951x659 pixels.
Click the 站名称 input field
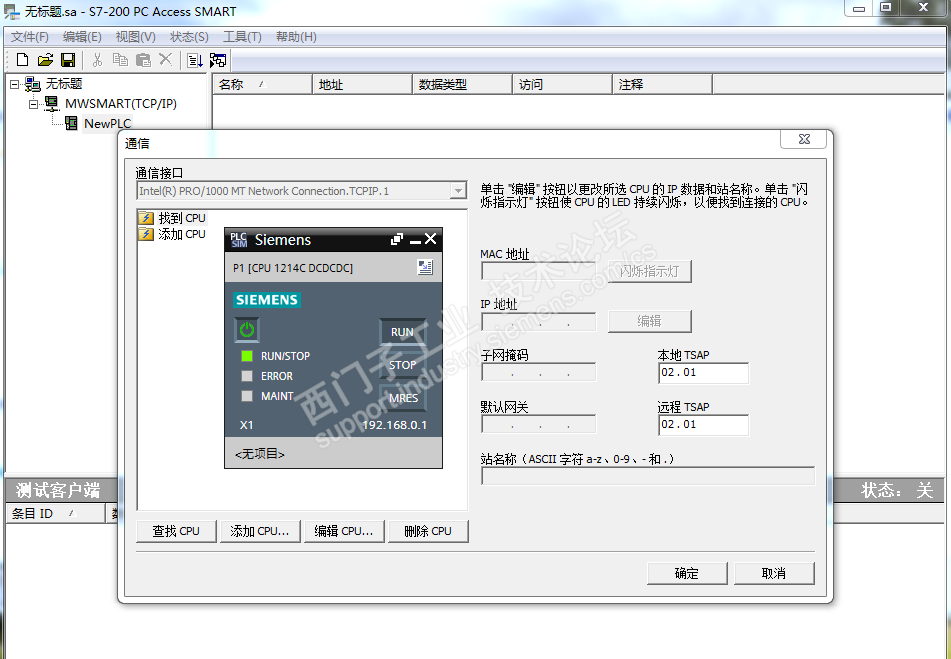[648, 476]
